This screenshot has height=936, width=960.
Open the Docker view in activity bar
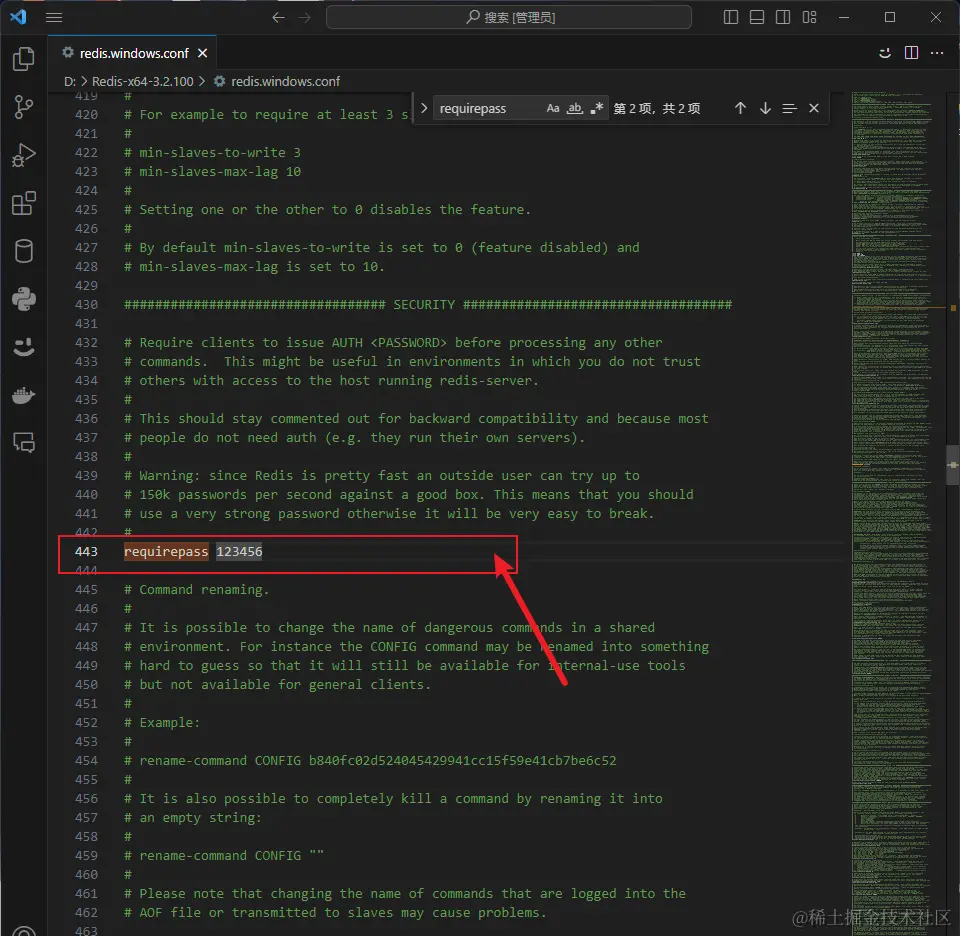23,395
